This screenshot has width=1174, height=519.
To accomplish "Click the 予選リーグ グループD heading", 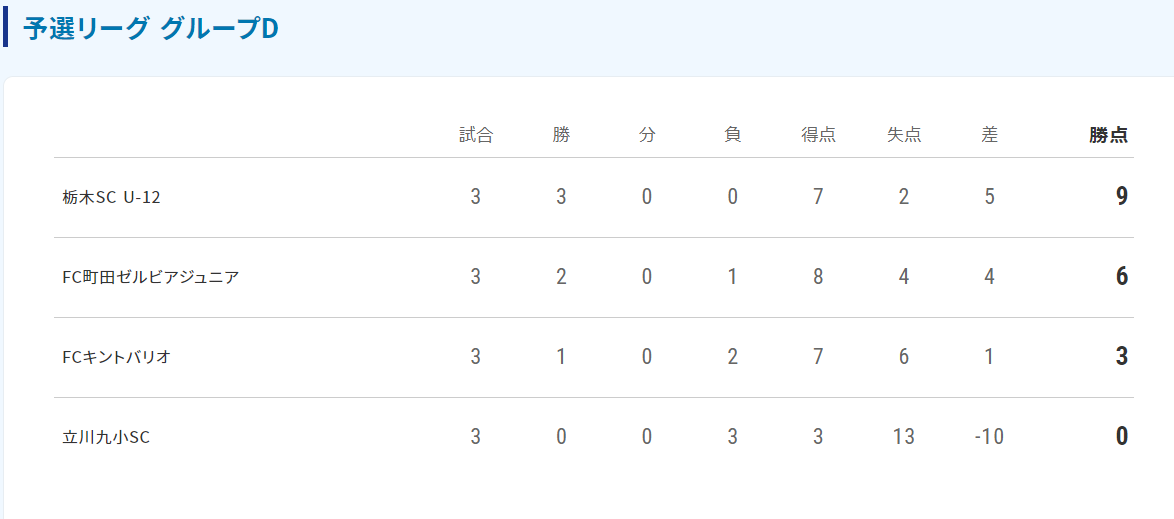I will click(x=150, y=28).
